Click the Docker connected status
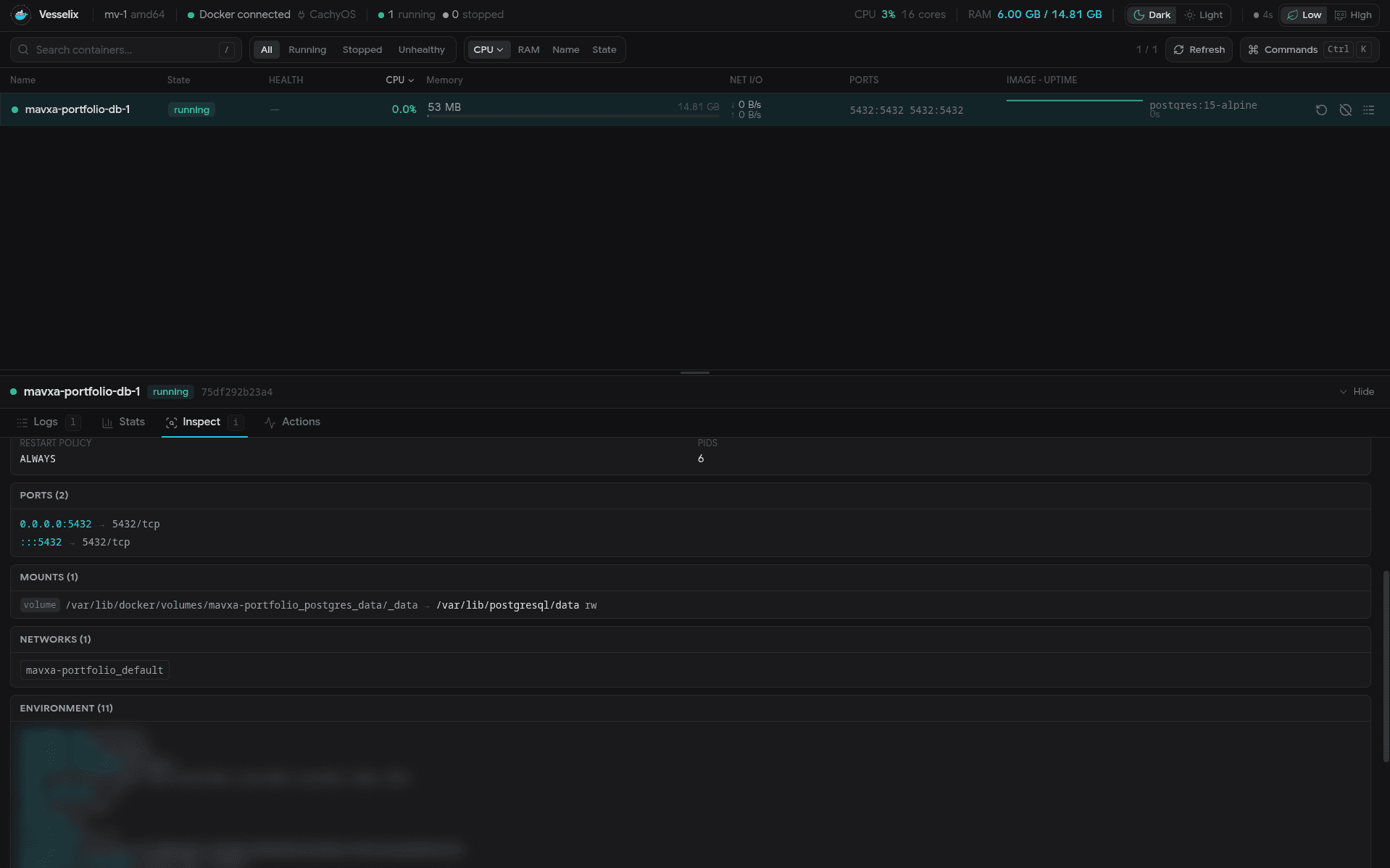Viewport: 1390px width, 868px height. (x=238, y=15)
